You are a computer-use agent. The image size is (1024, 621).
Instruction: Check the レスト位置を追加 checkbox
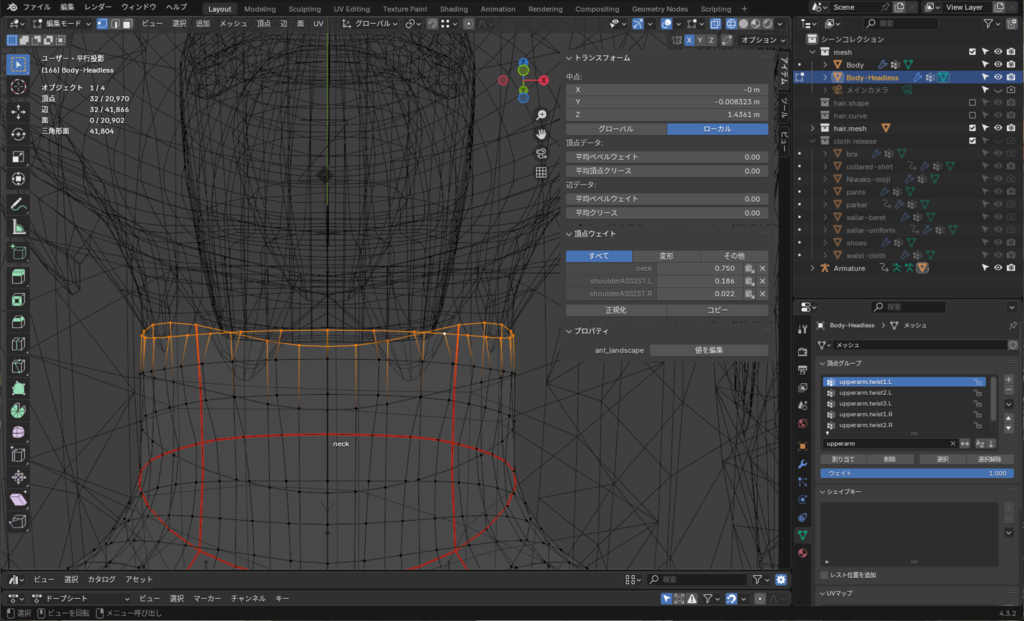(x=824, y=575)
